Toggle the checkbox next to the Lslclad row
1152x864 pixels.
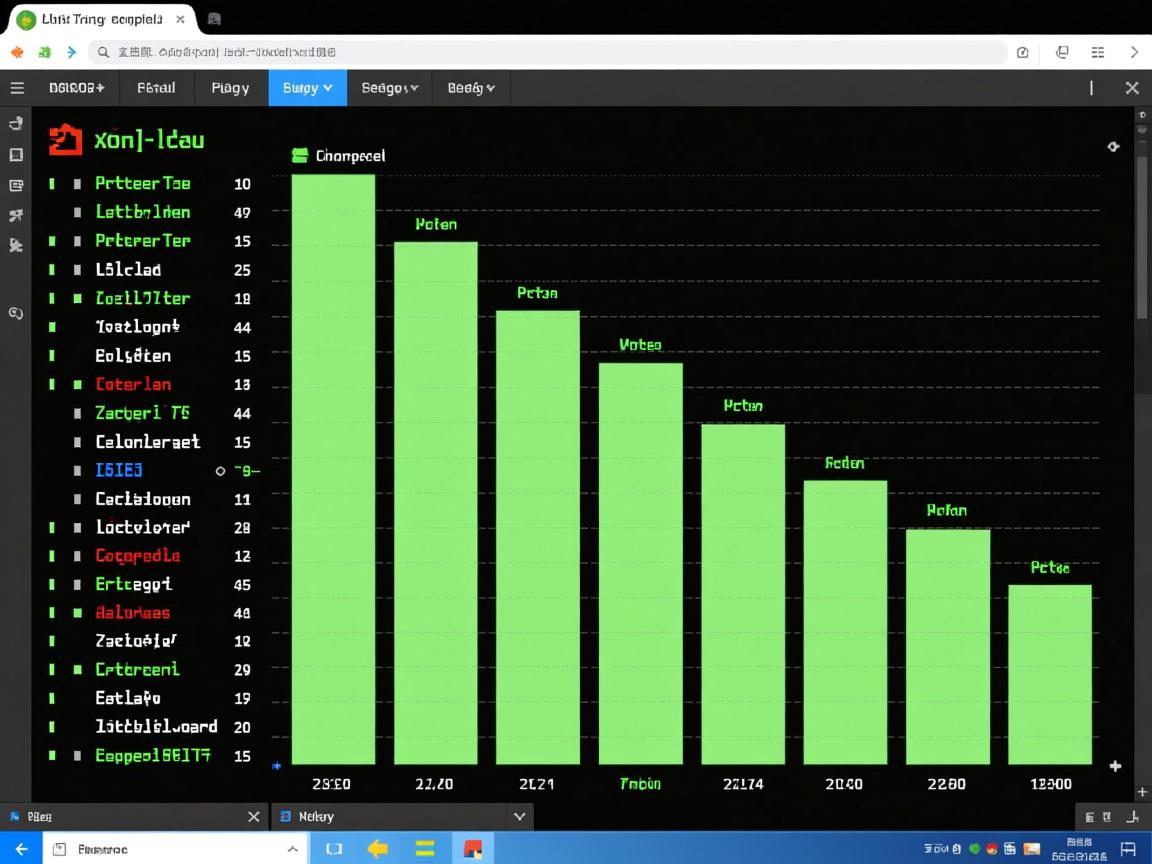(x=77, y=270)
